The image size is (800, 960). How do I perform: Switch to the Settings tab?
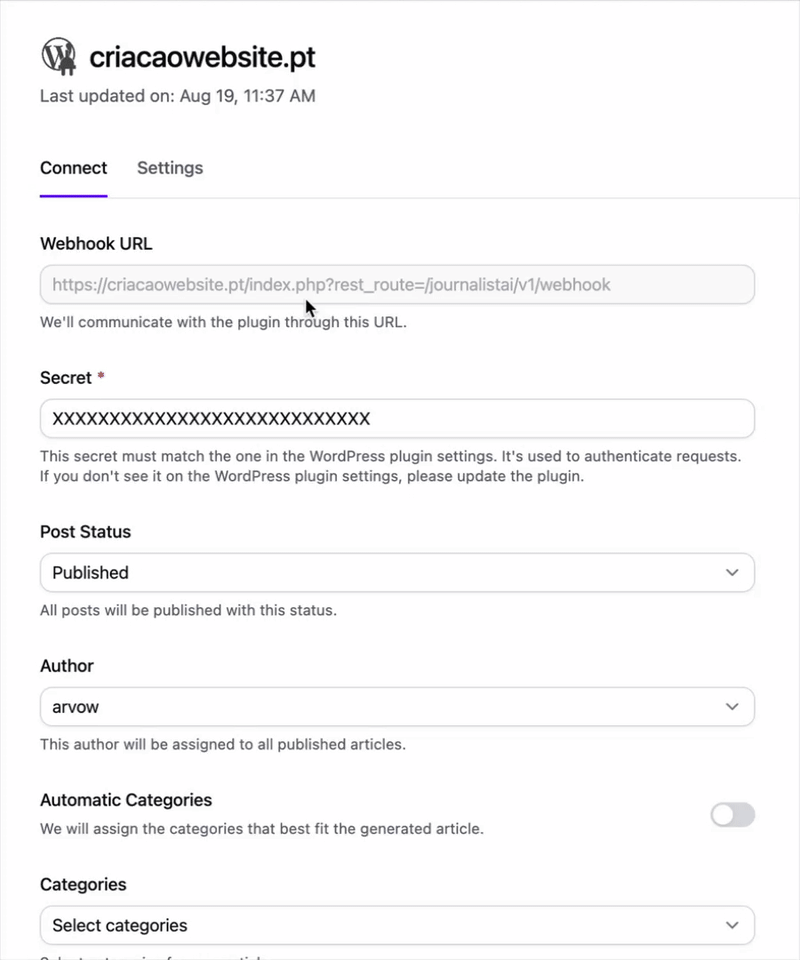[170, 168]
